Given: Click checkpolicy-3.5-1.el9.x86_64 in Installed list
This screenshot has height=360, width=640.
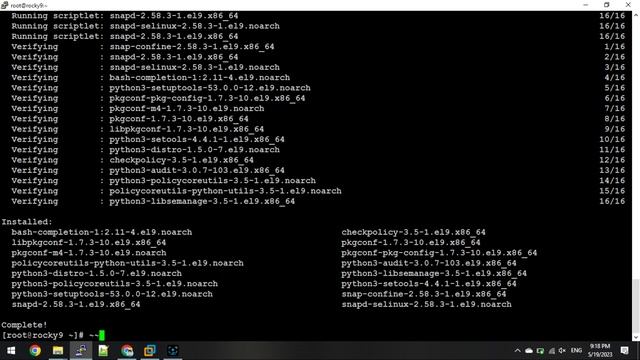Looking at the screenshot, I should [x=413, y=232].
